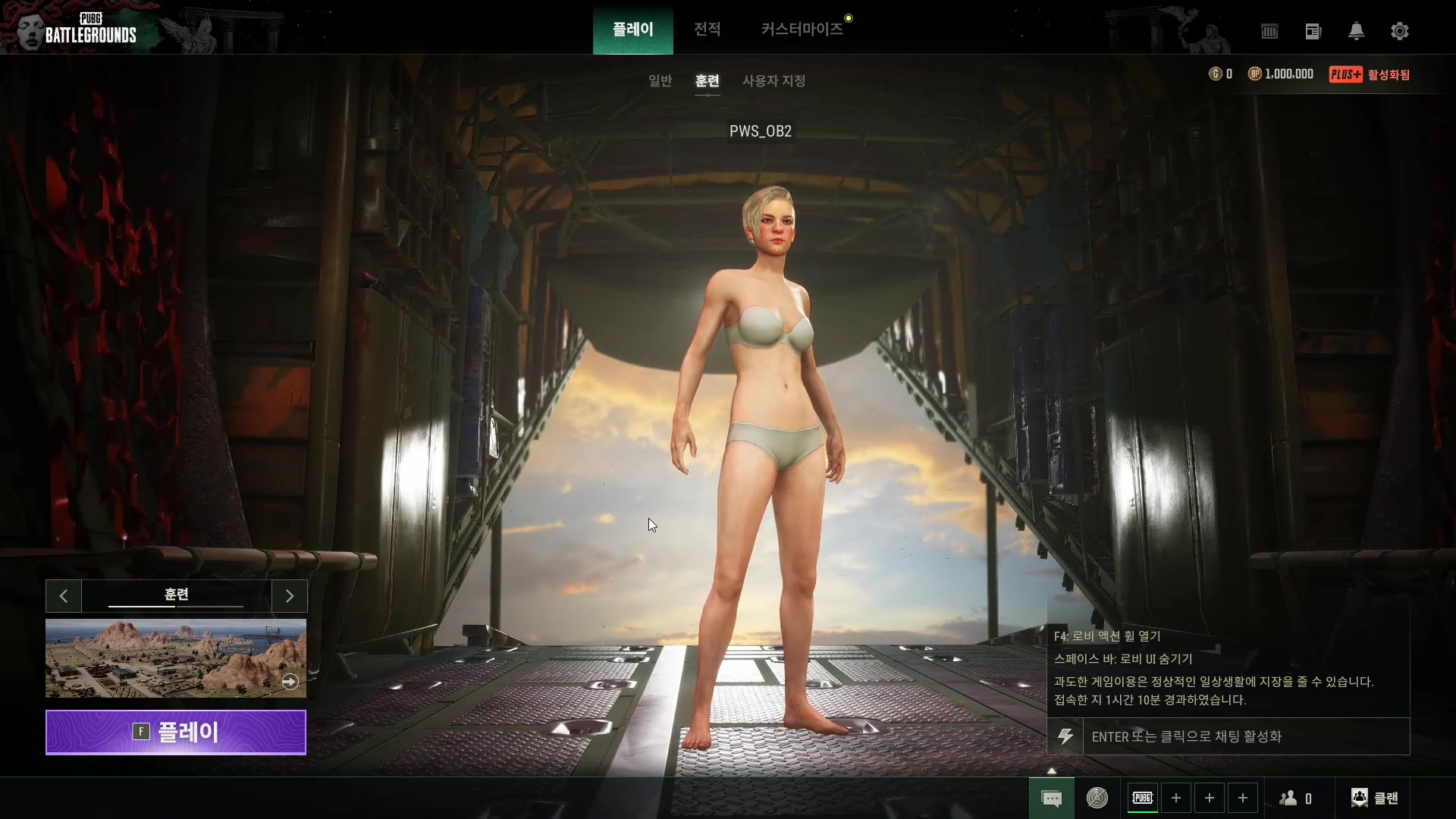Toggle the chat window icon

click(x=1051, y=798)
